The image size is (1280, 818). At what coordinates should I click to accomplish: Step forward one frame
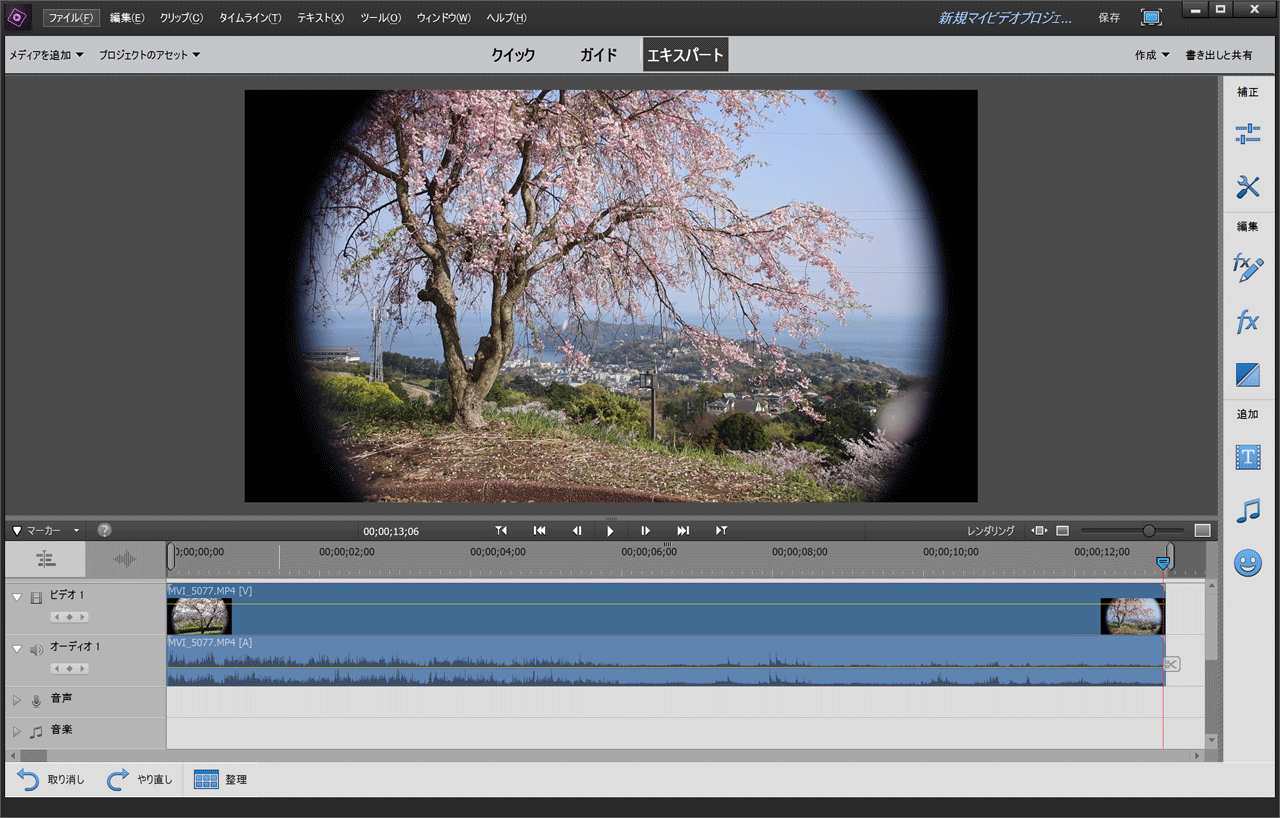645,530
